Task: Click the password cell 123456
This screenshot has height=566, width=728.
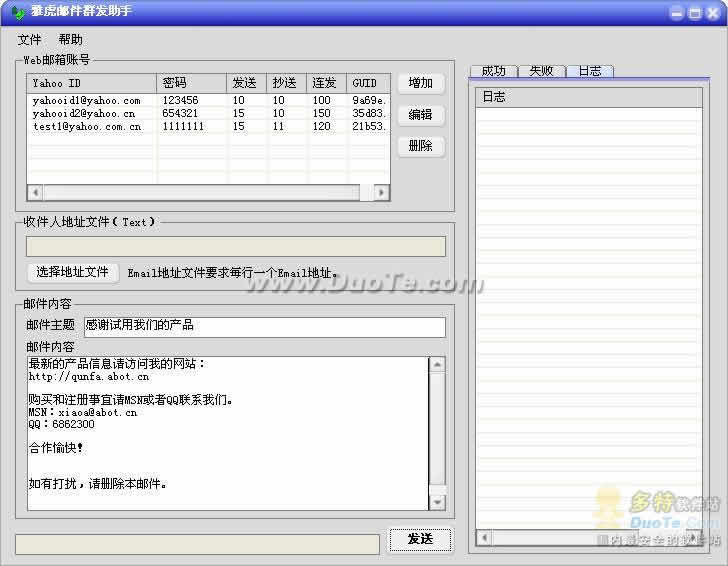Action: [x=180, y=100]
